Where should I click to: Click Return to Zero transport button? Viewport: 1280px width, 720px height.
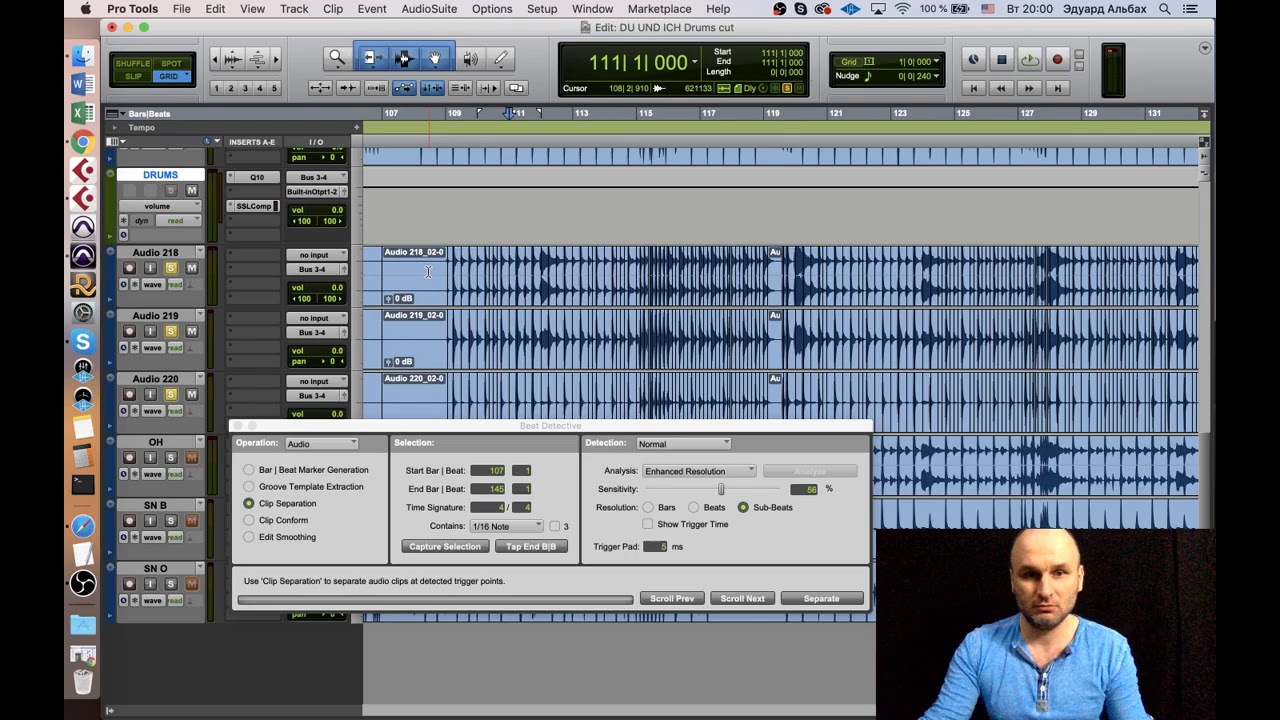tap(973, 88)
